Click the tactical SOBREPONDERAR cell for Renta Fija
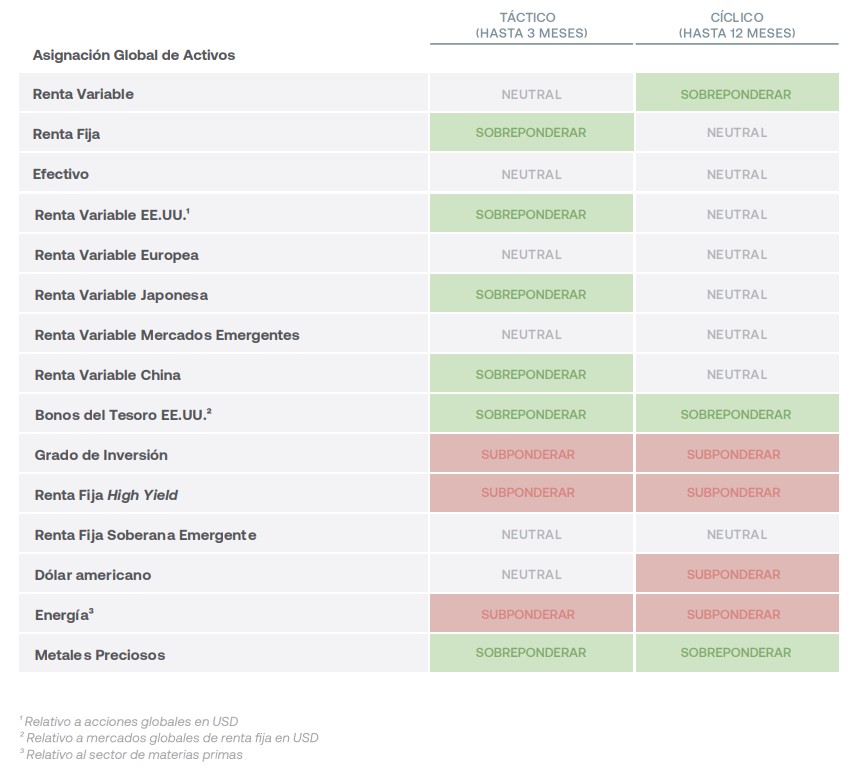868x776 pixels. 531,132
